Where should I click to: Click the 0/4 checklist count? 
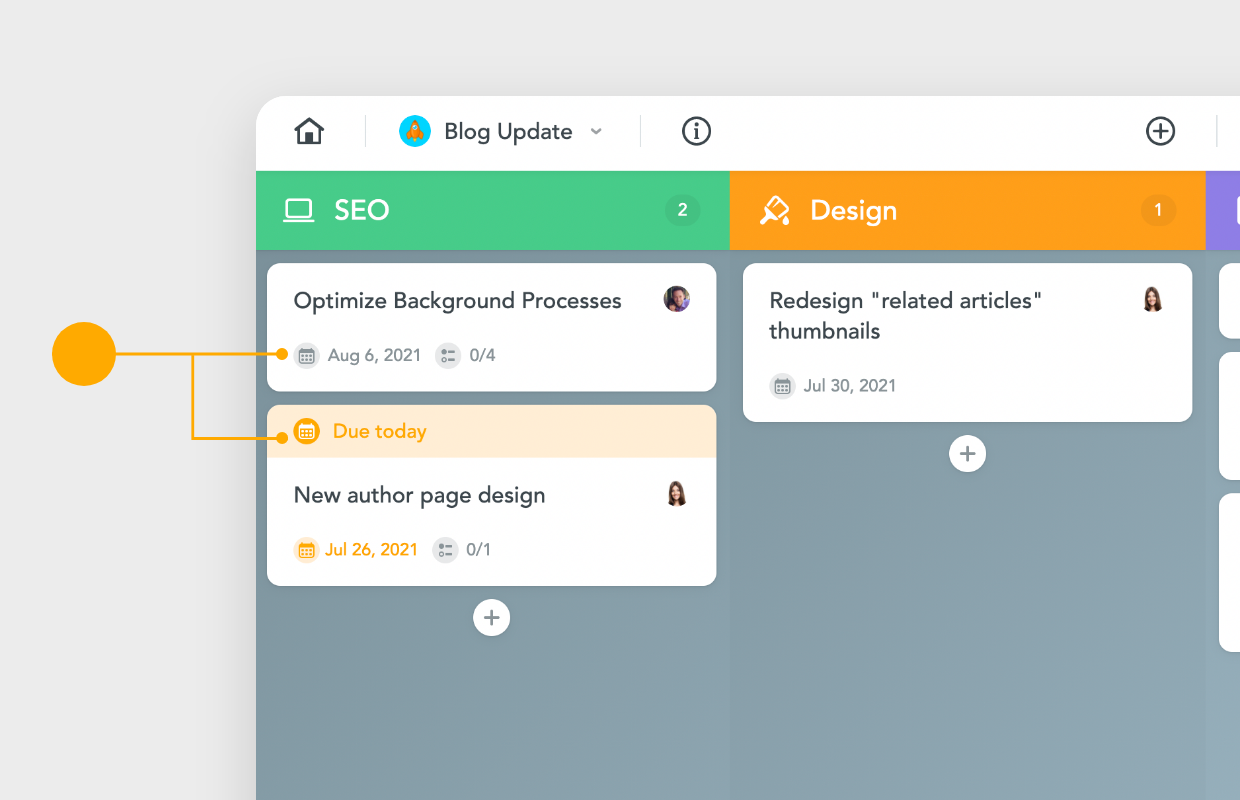point(482,355)
